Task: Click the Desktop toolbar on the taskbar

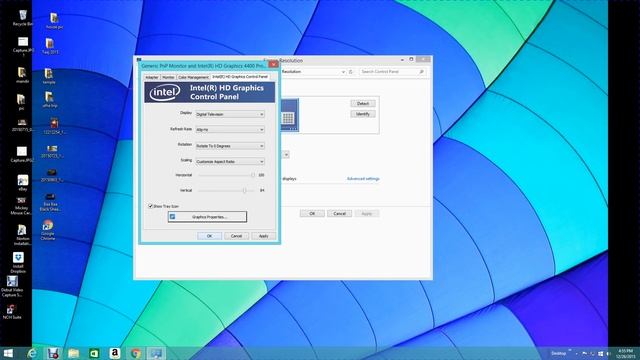Action: [559, 353]
